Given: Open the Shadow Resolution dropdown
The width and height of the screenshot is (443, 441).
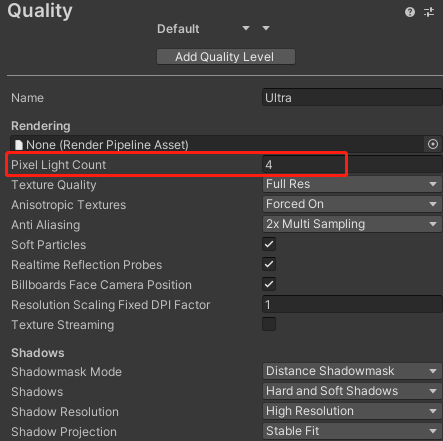Looking at the screenshot, I should point(352,411).
